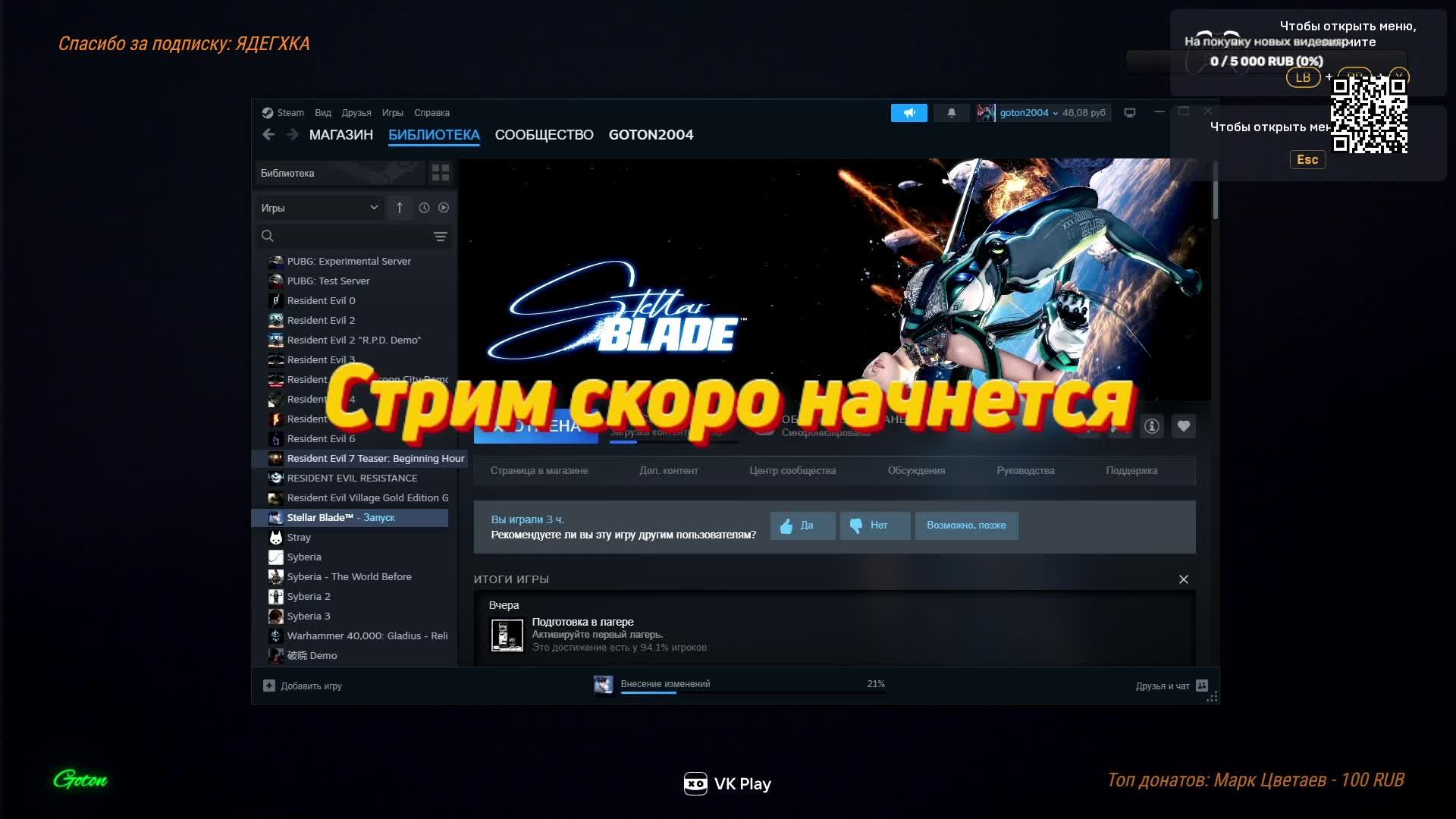The width and height of the screenshot is (1456, 819).
Task: Open the Вид menu
Action: point(323,113)
